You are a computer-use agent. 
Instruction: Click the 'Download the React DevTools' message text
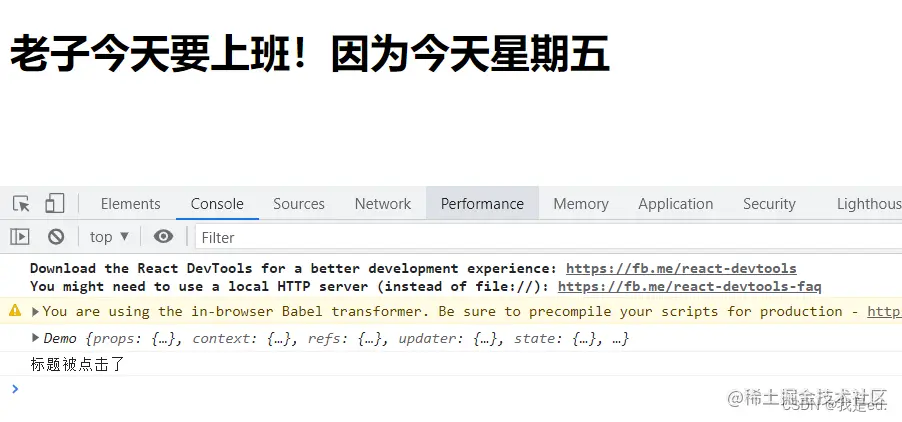coord(293,268)
